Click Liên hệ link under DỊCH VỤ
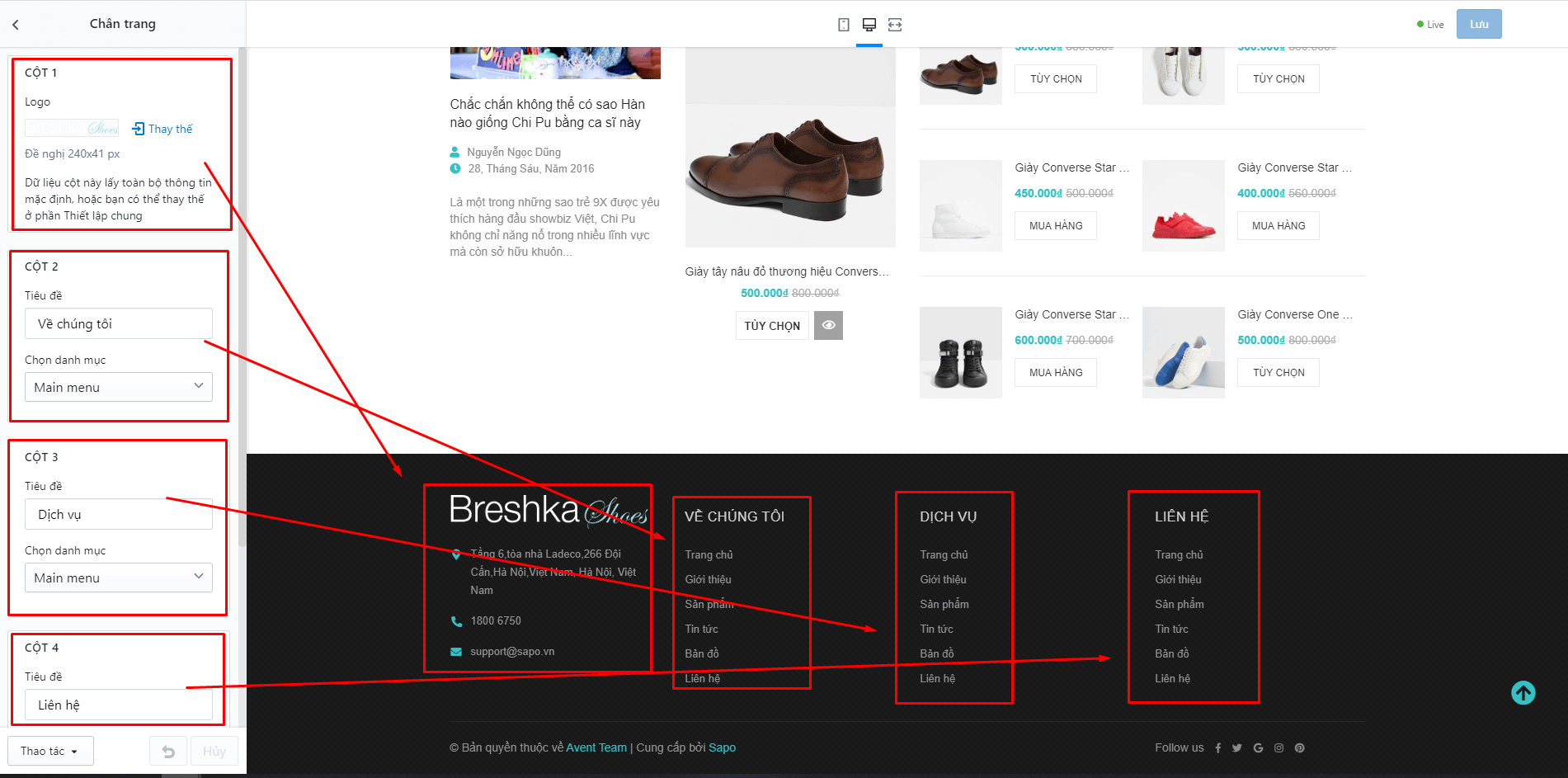The height and width of the screenshot is (778, 1568). tap(938, 679)
